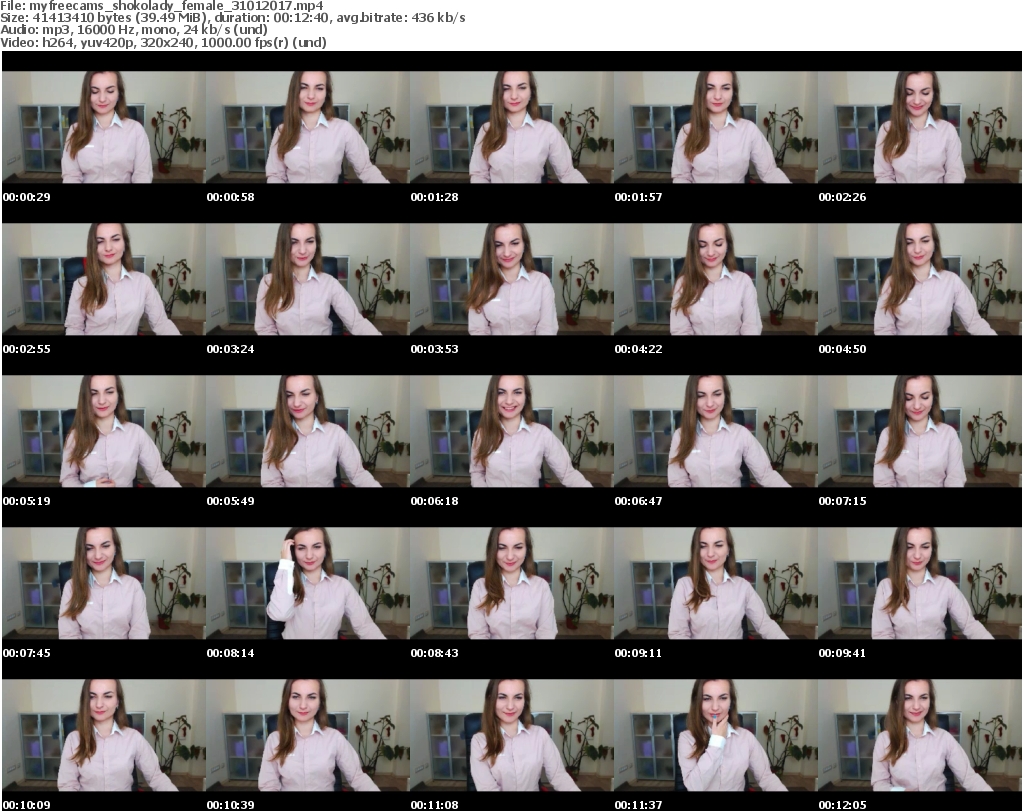Select the thumbnail frame at 00:03:53
The width and height of the screenshot is (1024, 811).
pyautogui.click(x=511, y=279)
